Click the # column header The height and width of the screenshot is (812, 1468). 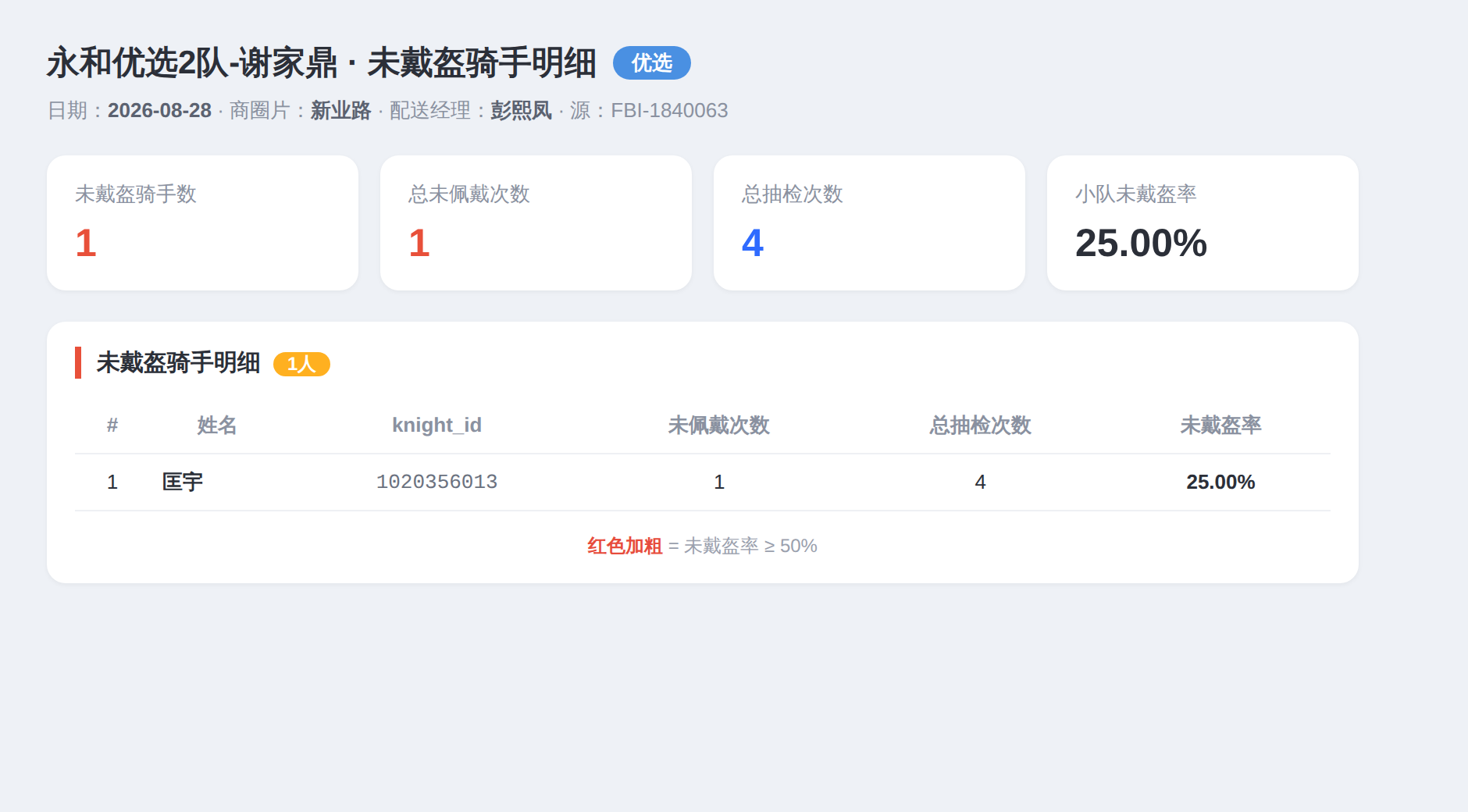(112, 425)
